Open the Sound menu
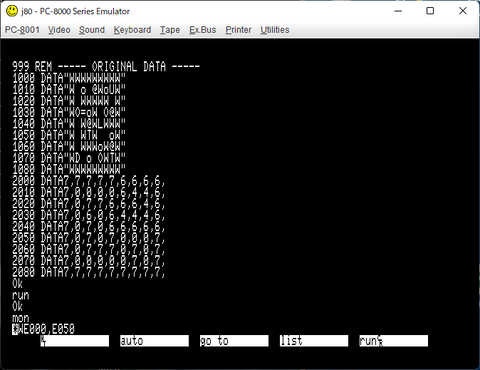Viewport: 480px width, 370px height. [92, 30]
